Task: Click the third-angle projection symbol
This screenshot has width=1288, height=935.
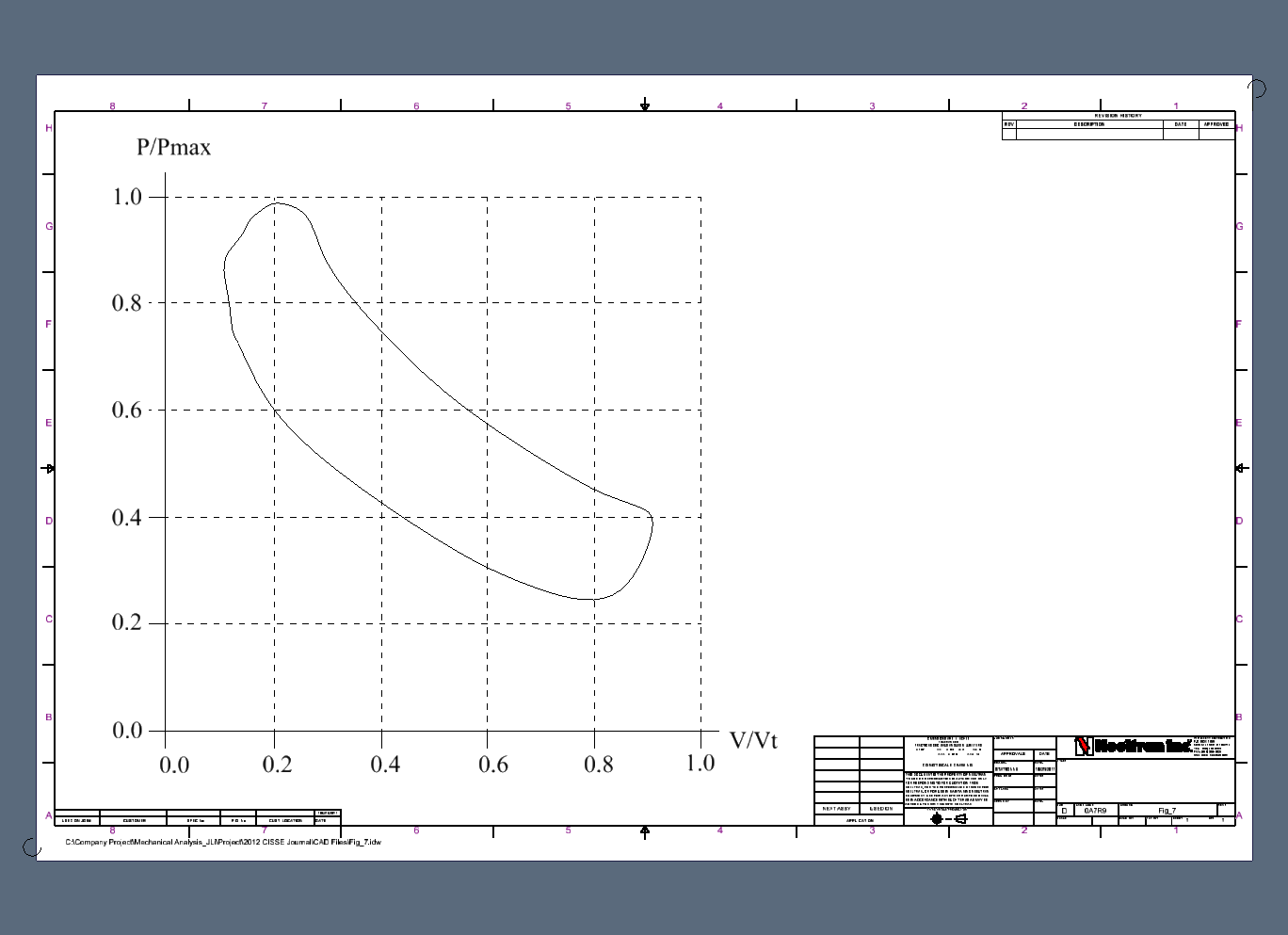Action: click(x=948, y=818)
